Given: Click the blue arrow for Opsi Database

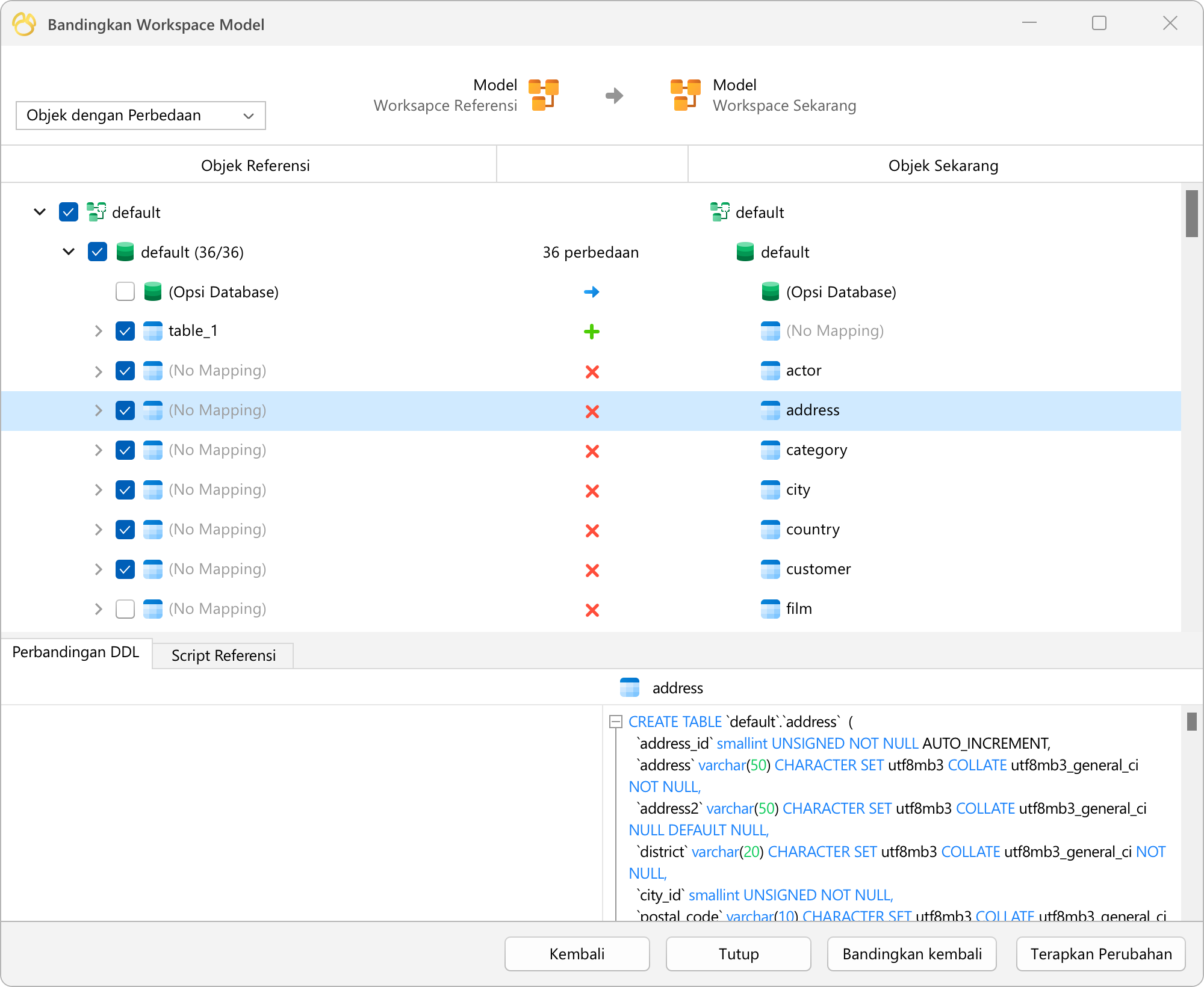Looking at the screenshot, I should [592, 292].
